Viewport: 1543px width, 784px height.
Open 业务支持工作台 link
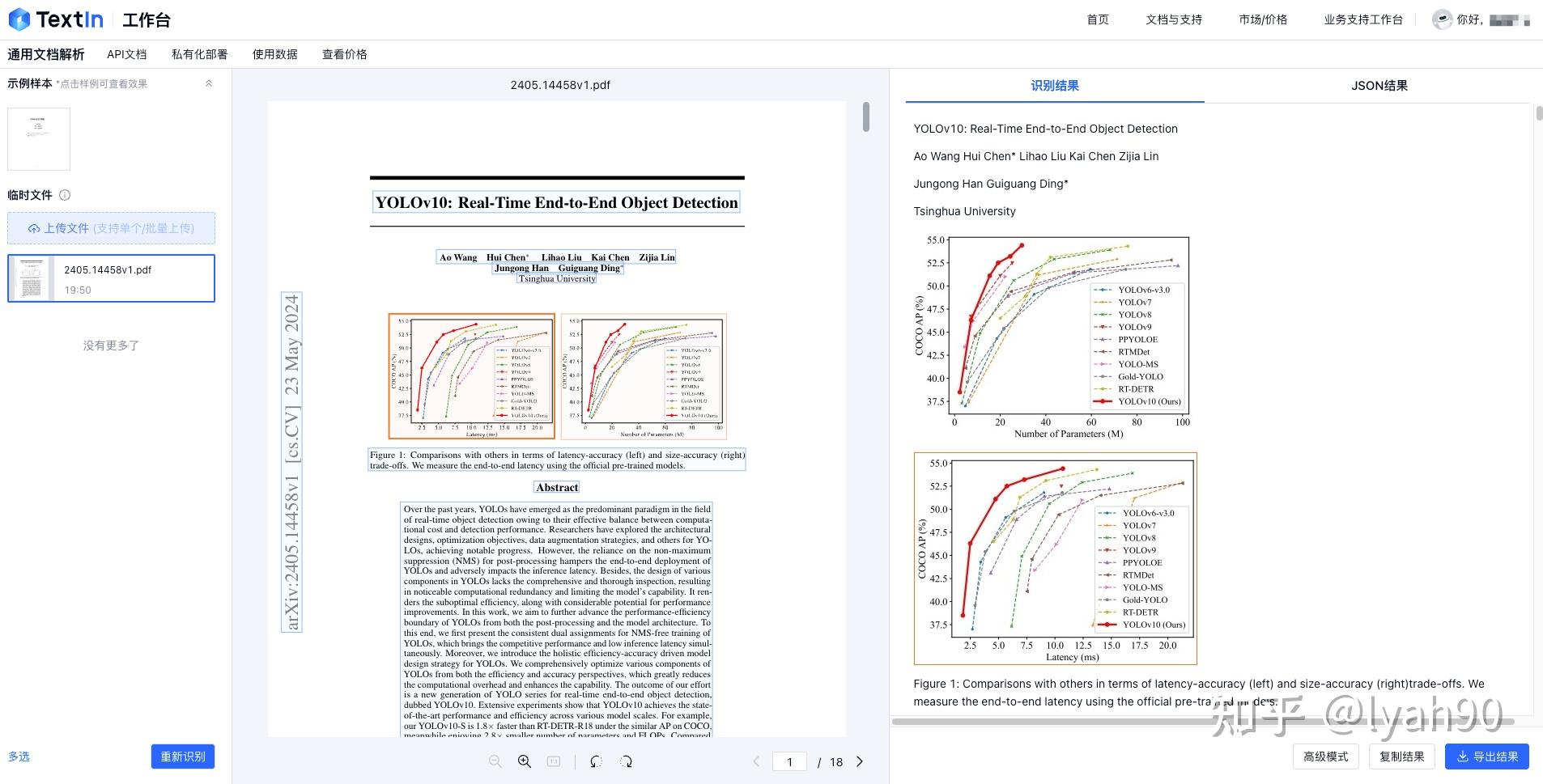[1363, 19]
